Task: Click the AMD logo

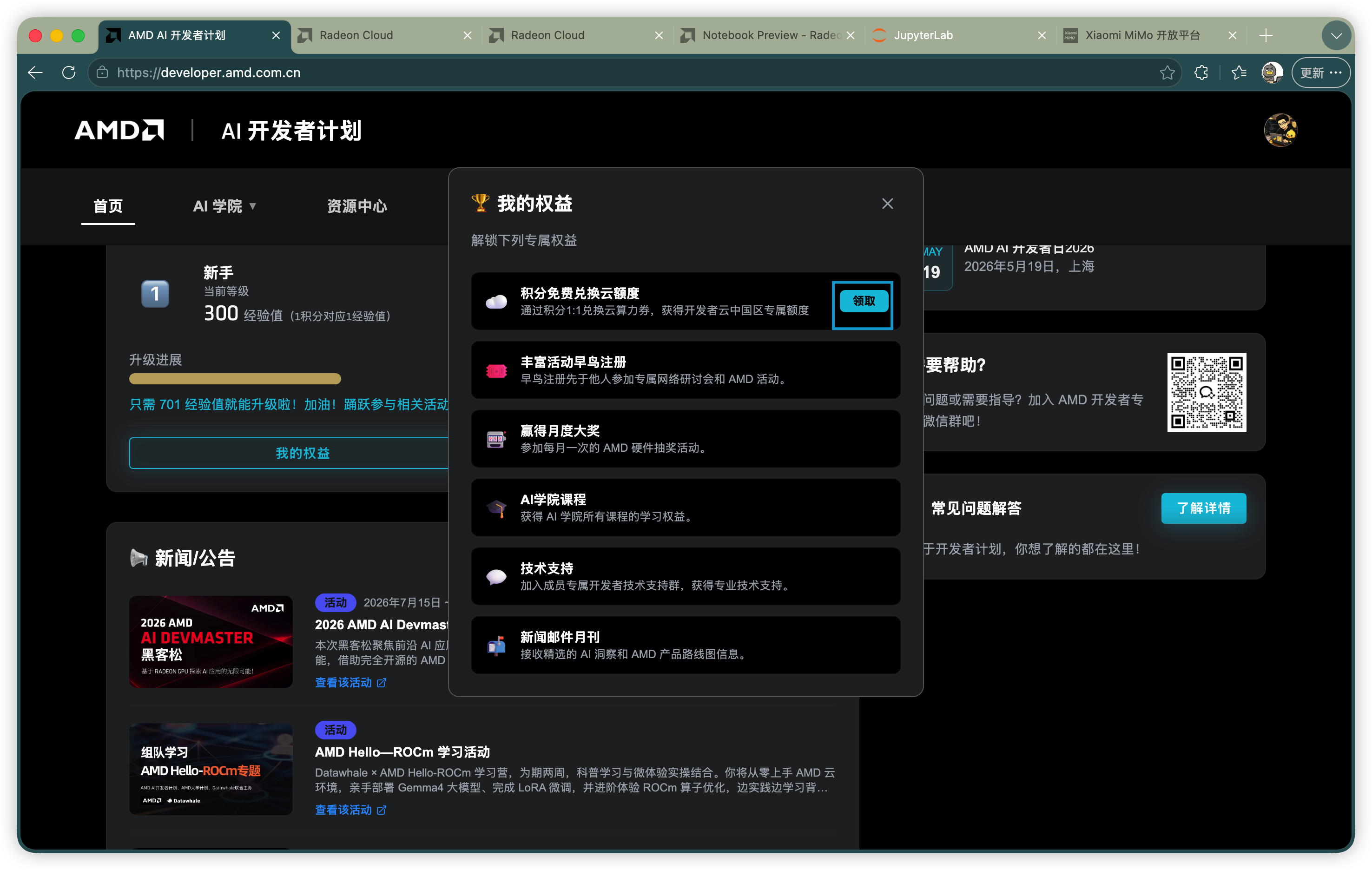Action: [x=119, y=130]
